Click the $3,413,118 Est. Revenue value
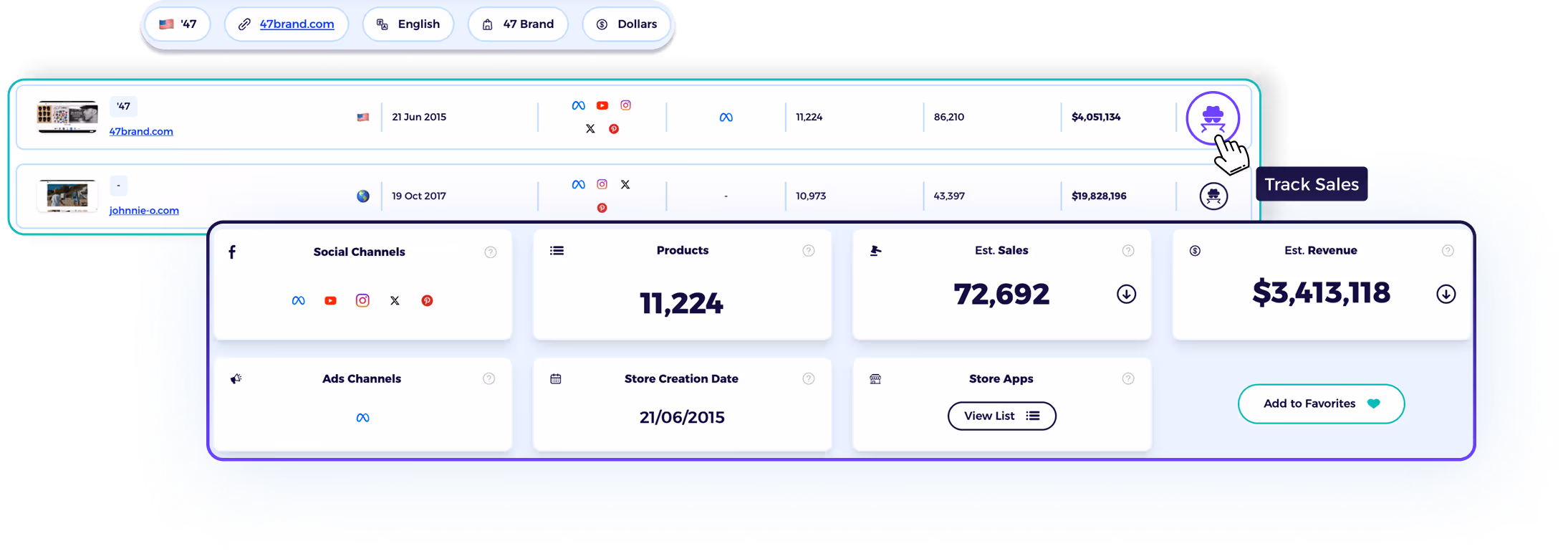 tap(1321, 292)
